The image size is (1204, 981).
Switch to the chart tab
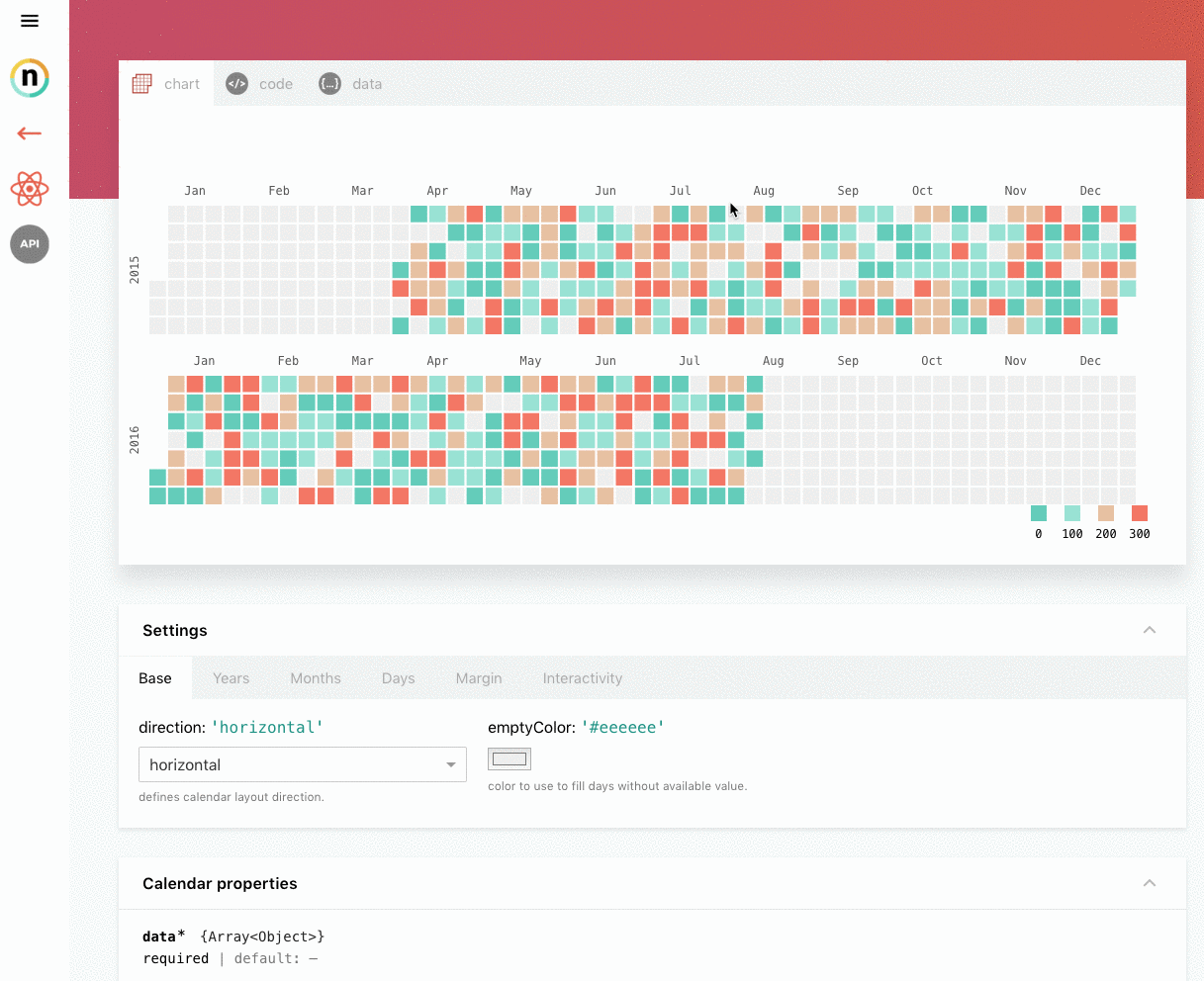tap(166, 84)
